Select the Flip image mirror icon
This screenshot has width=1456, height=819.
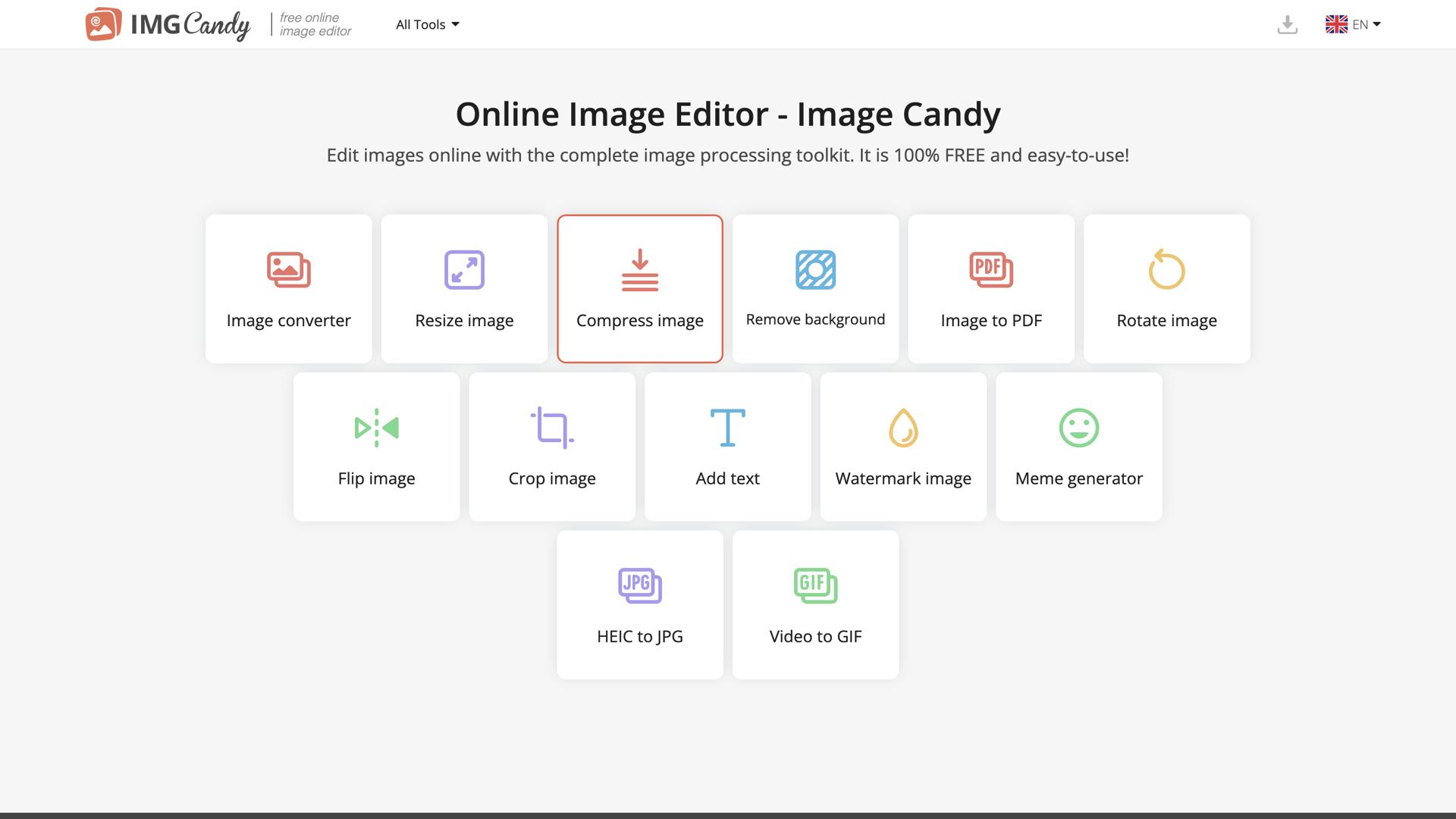[376, 428]
